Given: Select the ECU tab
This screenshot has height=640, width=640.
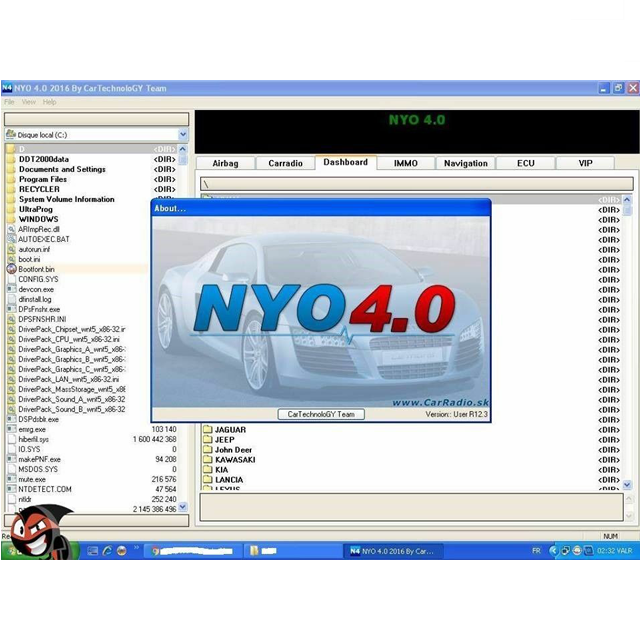Looking at the screenshot, I should coord(526,163).
